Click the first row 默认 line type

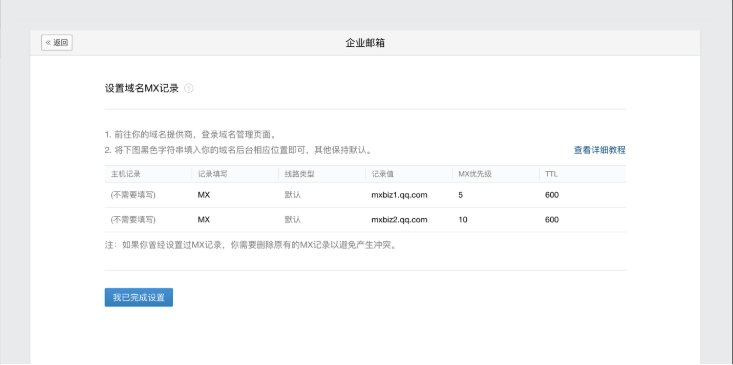[x=292, y=195]
